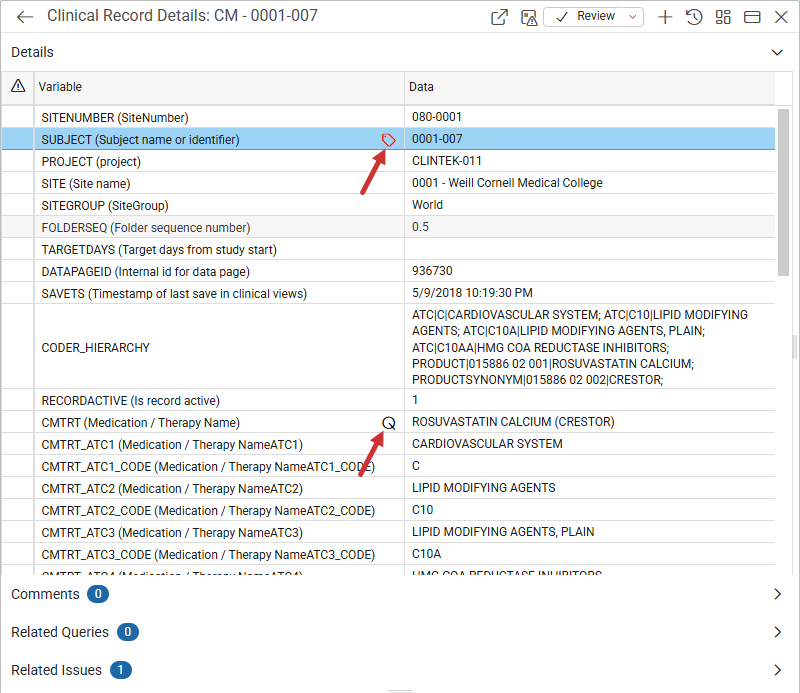Open the history clock icon
Screen dimensions: 800x693
(694, 17)
